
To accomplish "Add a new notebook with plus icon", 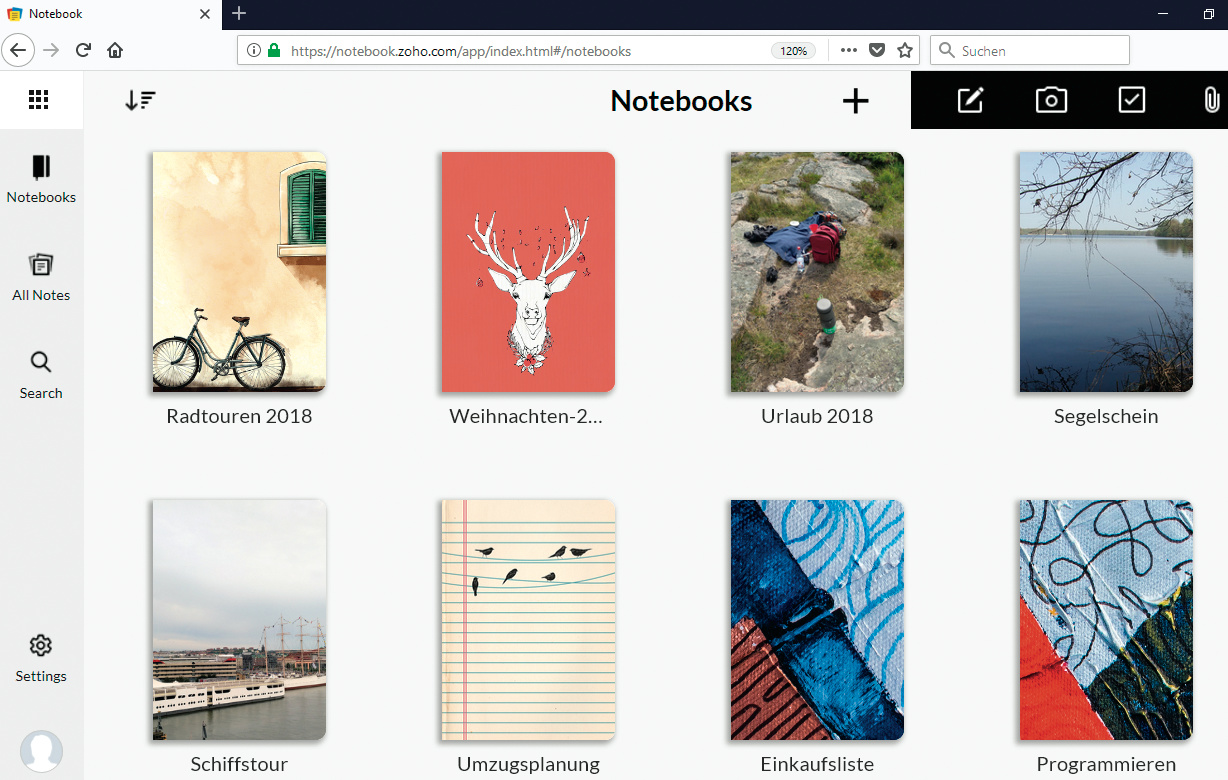I will click(x=855, y=100).
